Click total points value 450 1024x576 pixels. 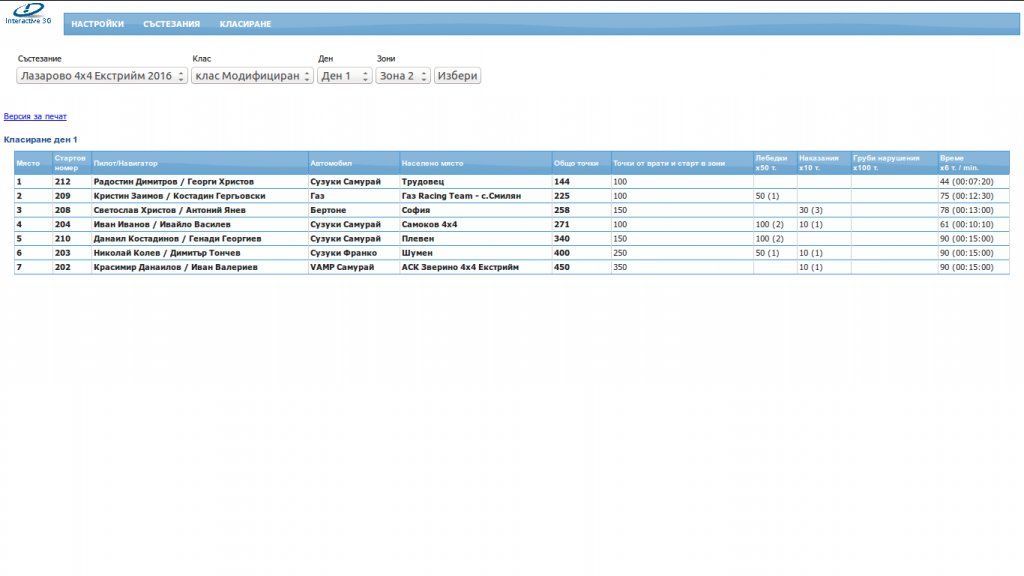(562, 267)
